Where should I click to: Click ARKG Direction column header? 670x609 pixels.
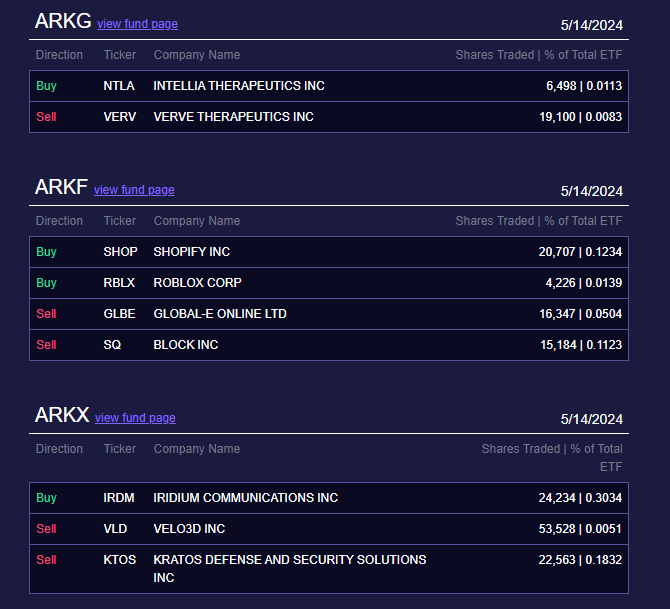[x=59, y=55]
